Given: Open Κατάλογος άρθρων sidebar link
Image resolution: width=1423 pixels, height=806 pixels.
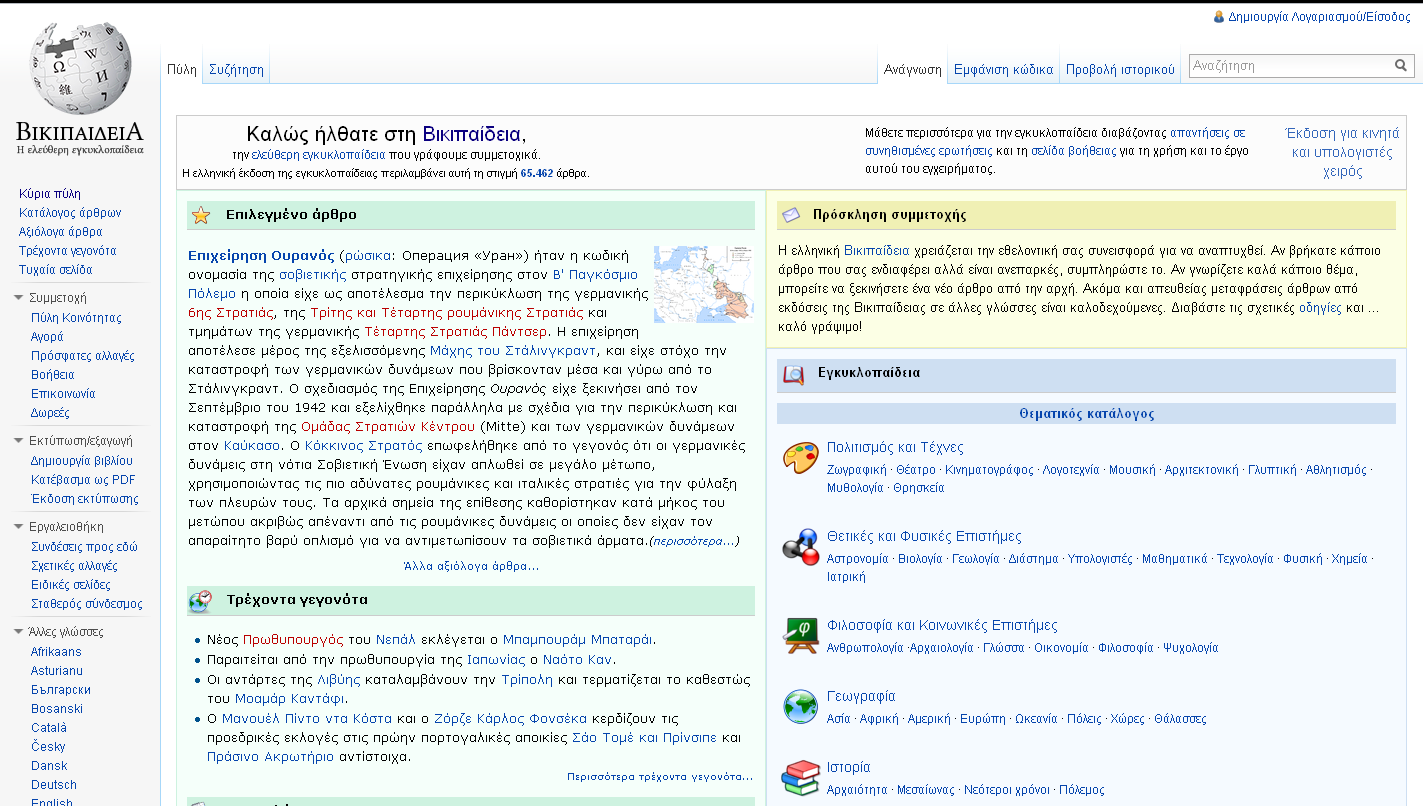Looking at the screenshot, I should tap(70, 213).
